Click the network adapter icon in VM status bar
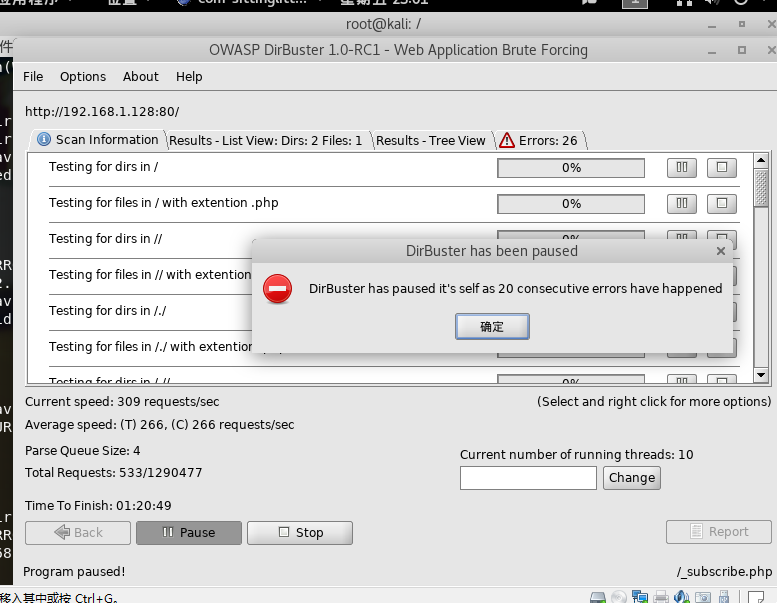This screenshot has width=777, height=603. pyautogui.click(x=640, y=597)
